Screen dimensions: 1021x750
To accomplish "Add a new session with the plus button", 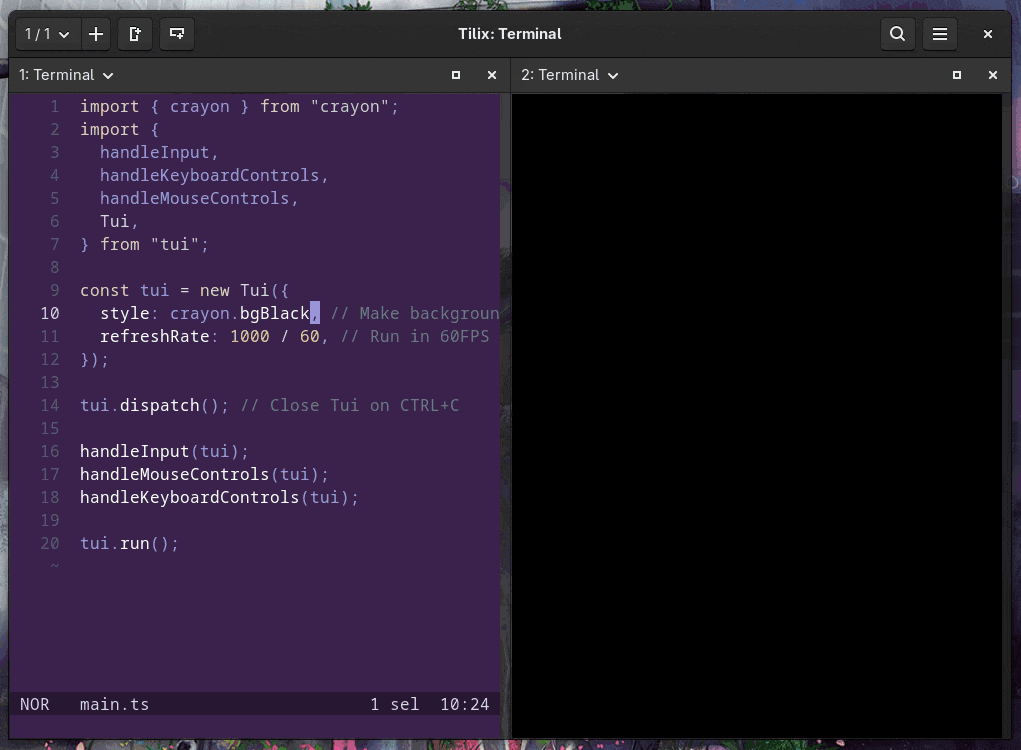I will [96, 34].
